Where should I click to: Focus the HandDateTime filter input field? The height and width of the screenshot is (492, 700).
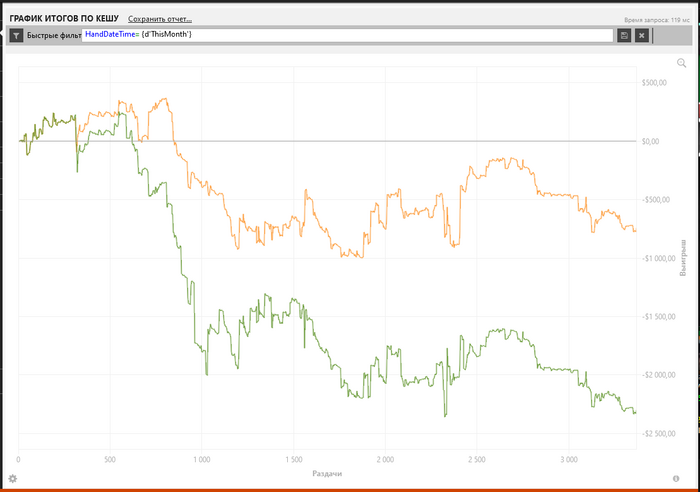(347, 35)
